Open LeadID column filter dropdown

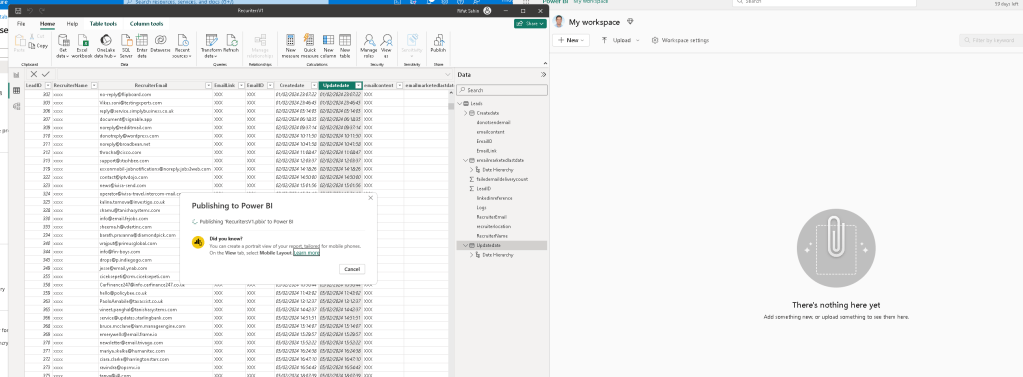click(x=47, y=85)
